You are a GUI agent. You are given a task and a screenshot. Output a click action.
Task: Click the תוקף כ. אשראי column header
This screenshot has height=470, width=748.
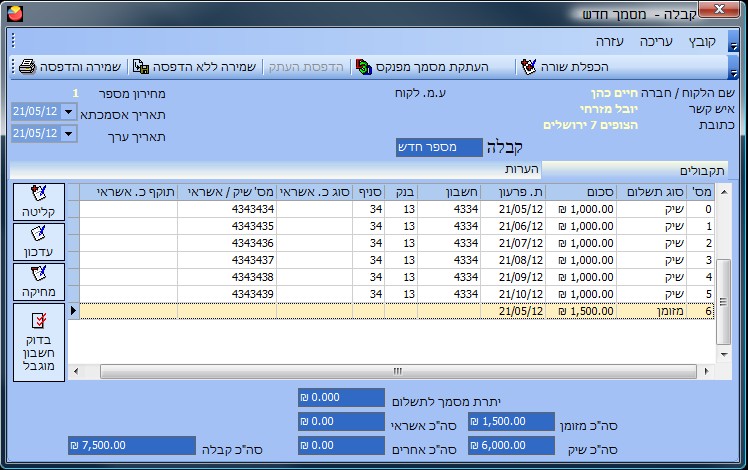coord(128,192)
